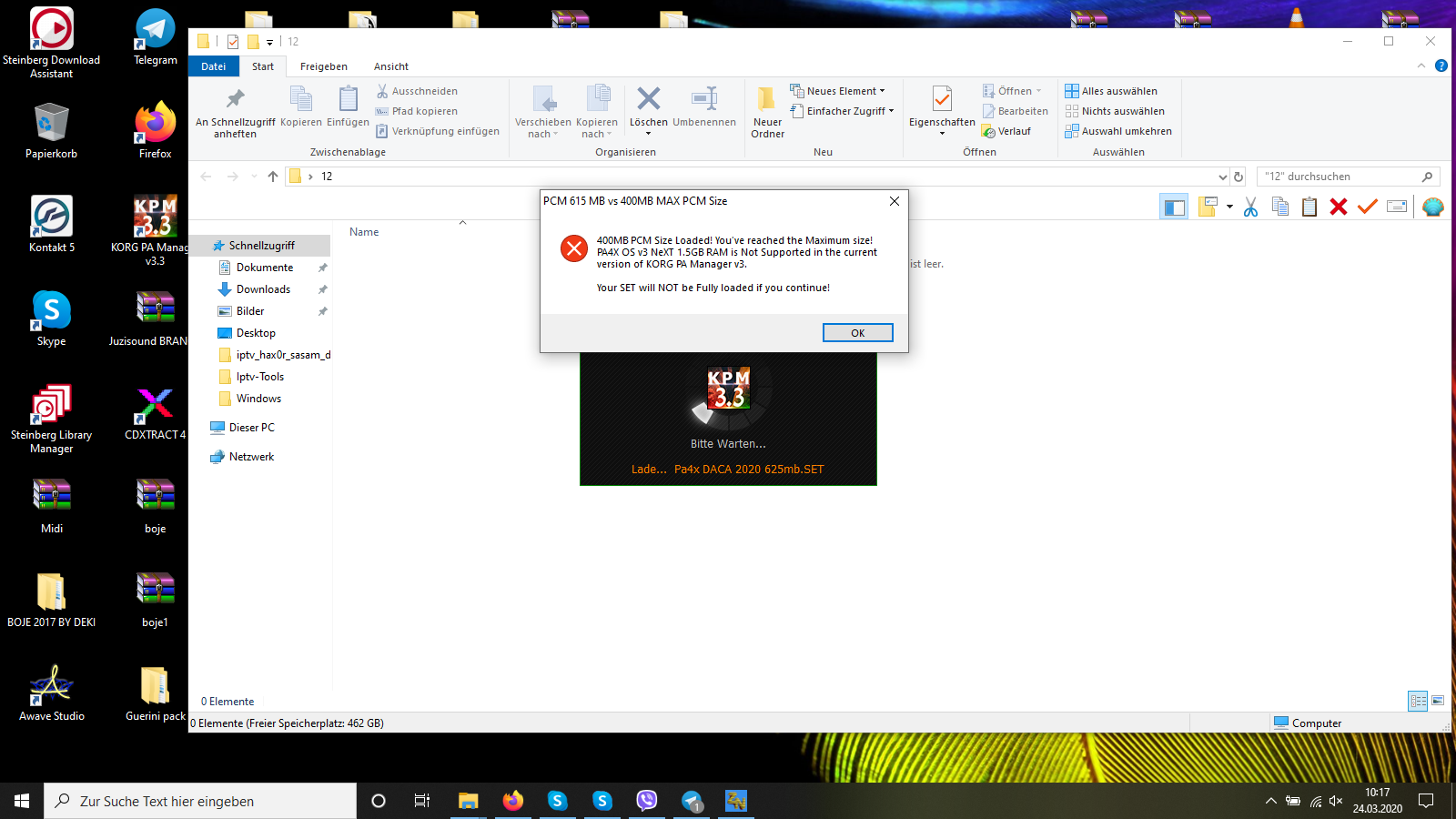Click the copy icon in the command bar
The height and width of the screenshot is (819, 1456).
pos(1279,207)
